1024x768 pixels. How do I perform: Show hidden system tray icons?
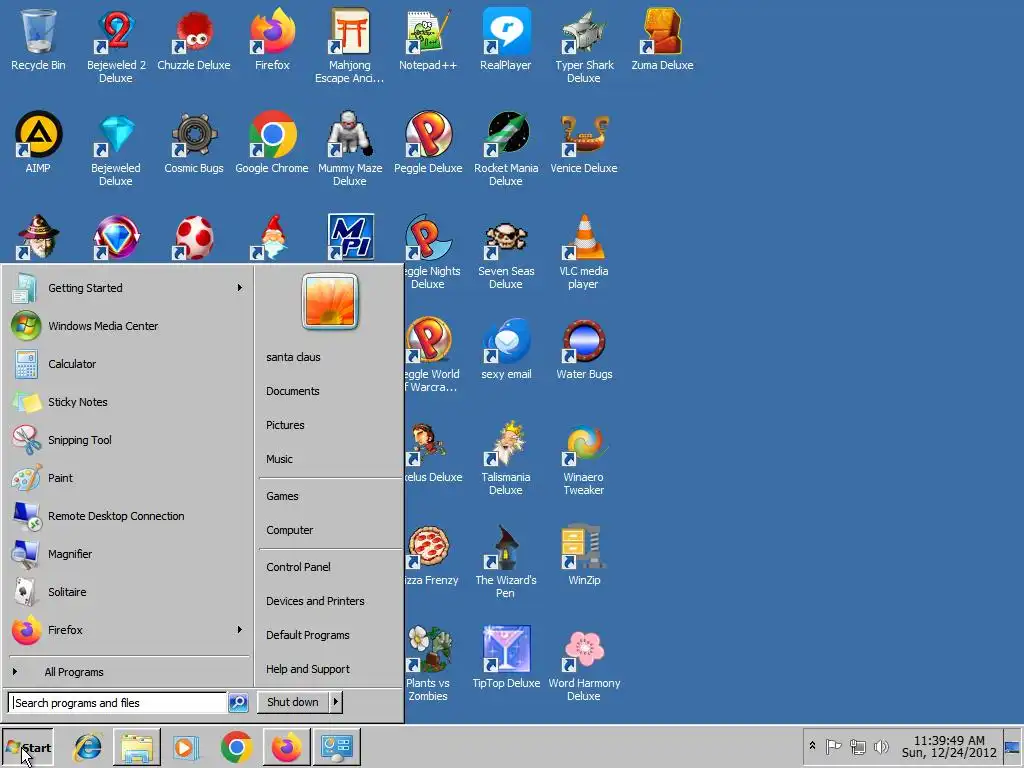(x=812, y=745)
